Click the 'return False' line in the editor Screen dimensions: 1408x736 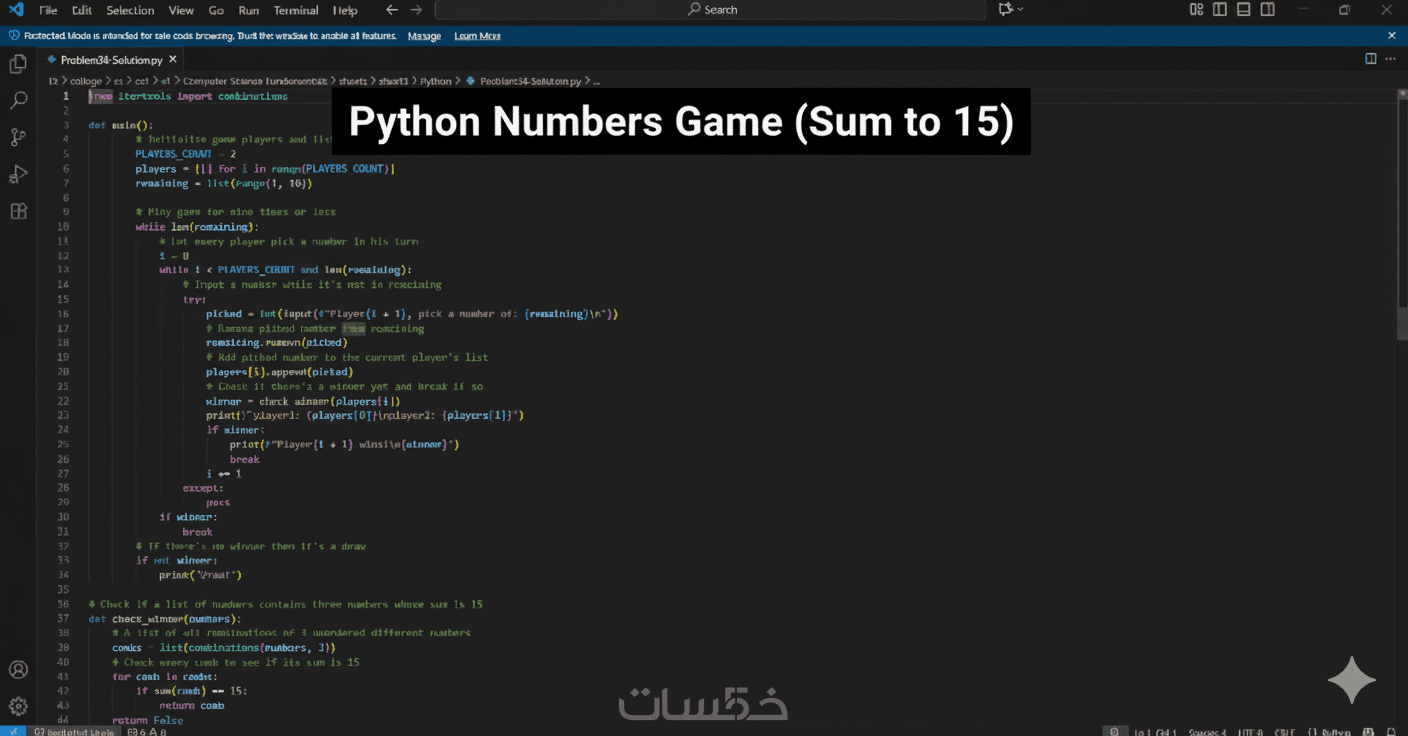coord(148,720)
